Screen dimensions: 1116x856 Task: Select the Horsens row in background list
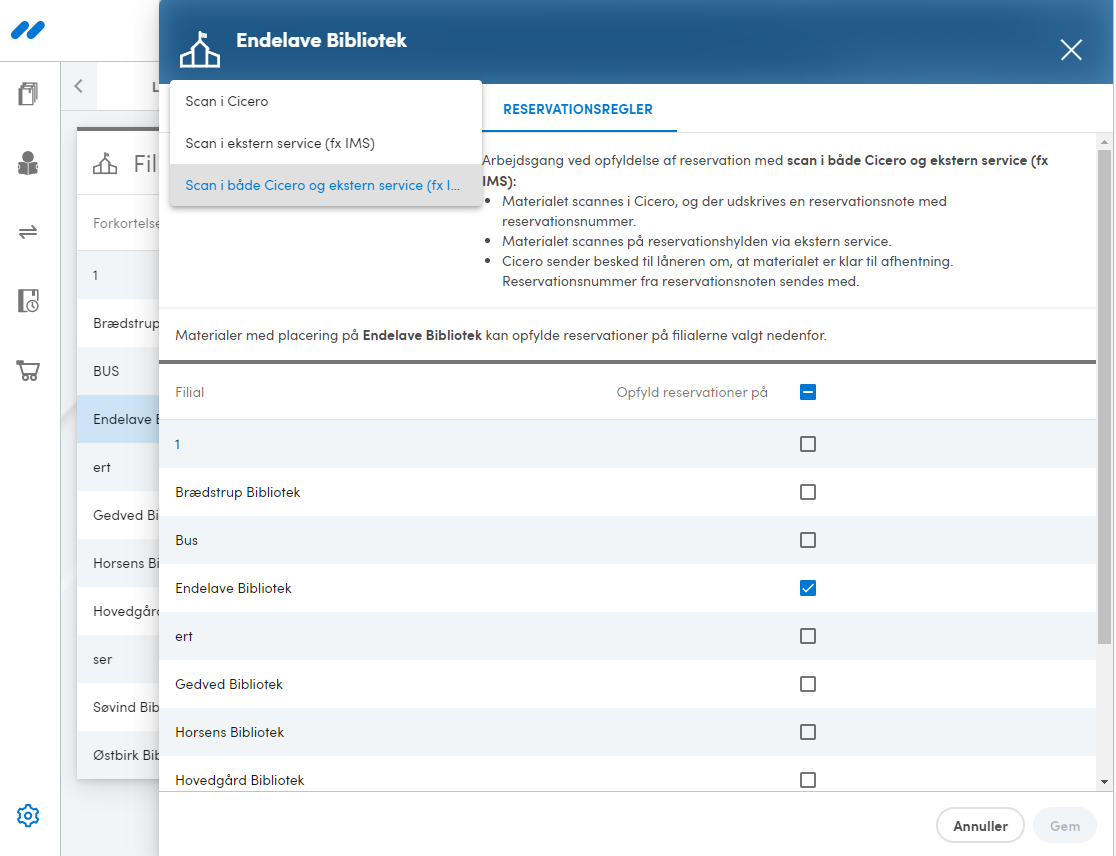[118, 564]
